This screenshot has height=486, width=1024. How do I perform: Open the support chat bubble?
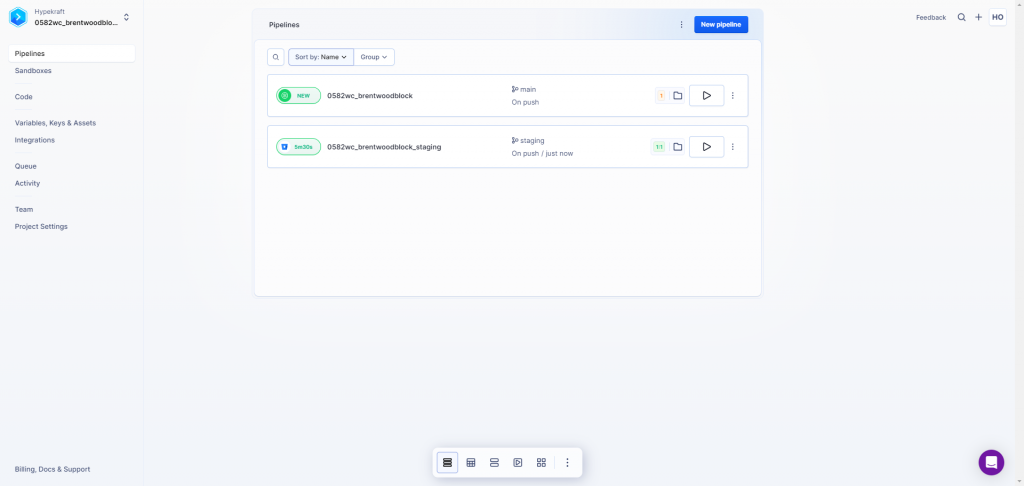(990, 462)
